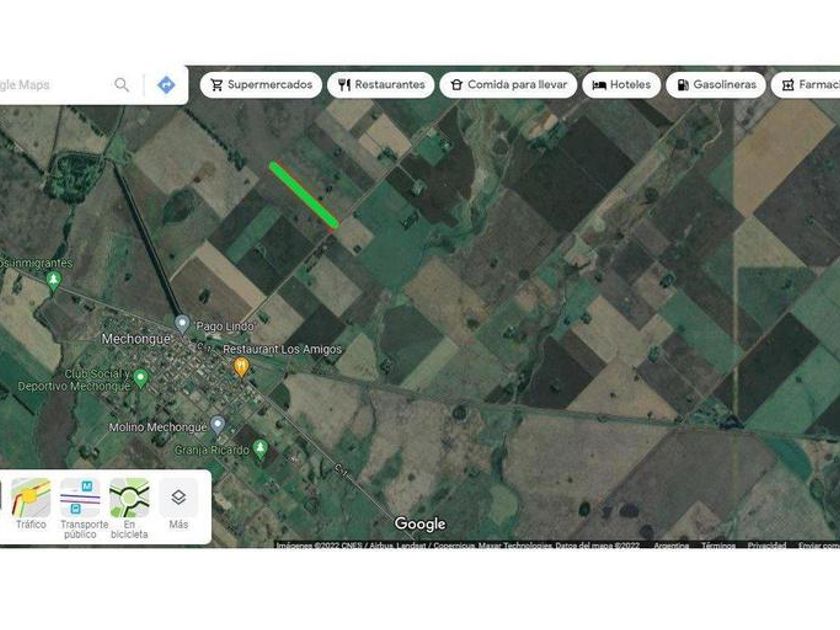Filter by Supermercados chip
Image resolution: width=840 pixels, height=630 pixels.
261,85
